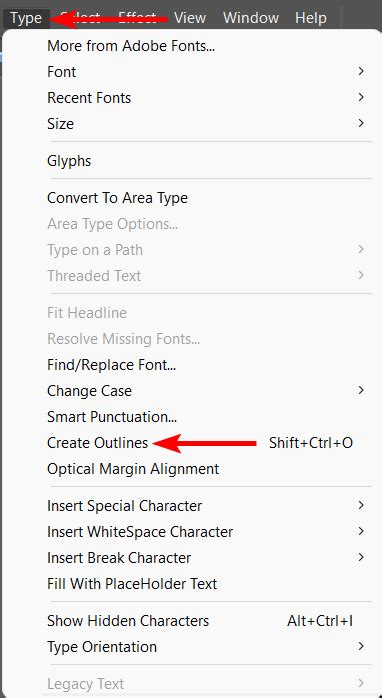The height and width of the screenshot is (698, 382).
Task: Choose Create Outlines command
Action: pyautogui.click(x=98, y=443)
